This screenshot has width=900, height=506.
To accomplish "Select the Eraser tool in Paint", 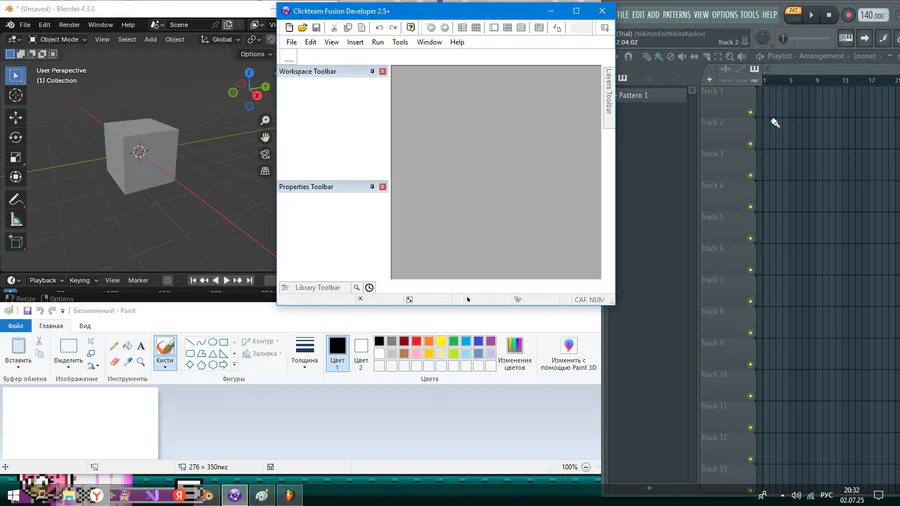I will click(x=114, y=361).
